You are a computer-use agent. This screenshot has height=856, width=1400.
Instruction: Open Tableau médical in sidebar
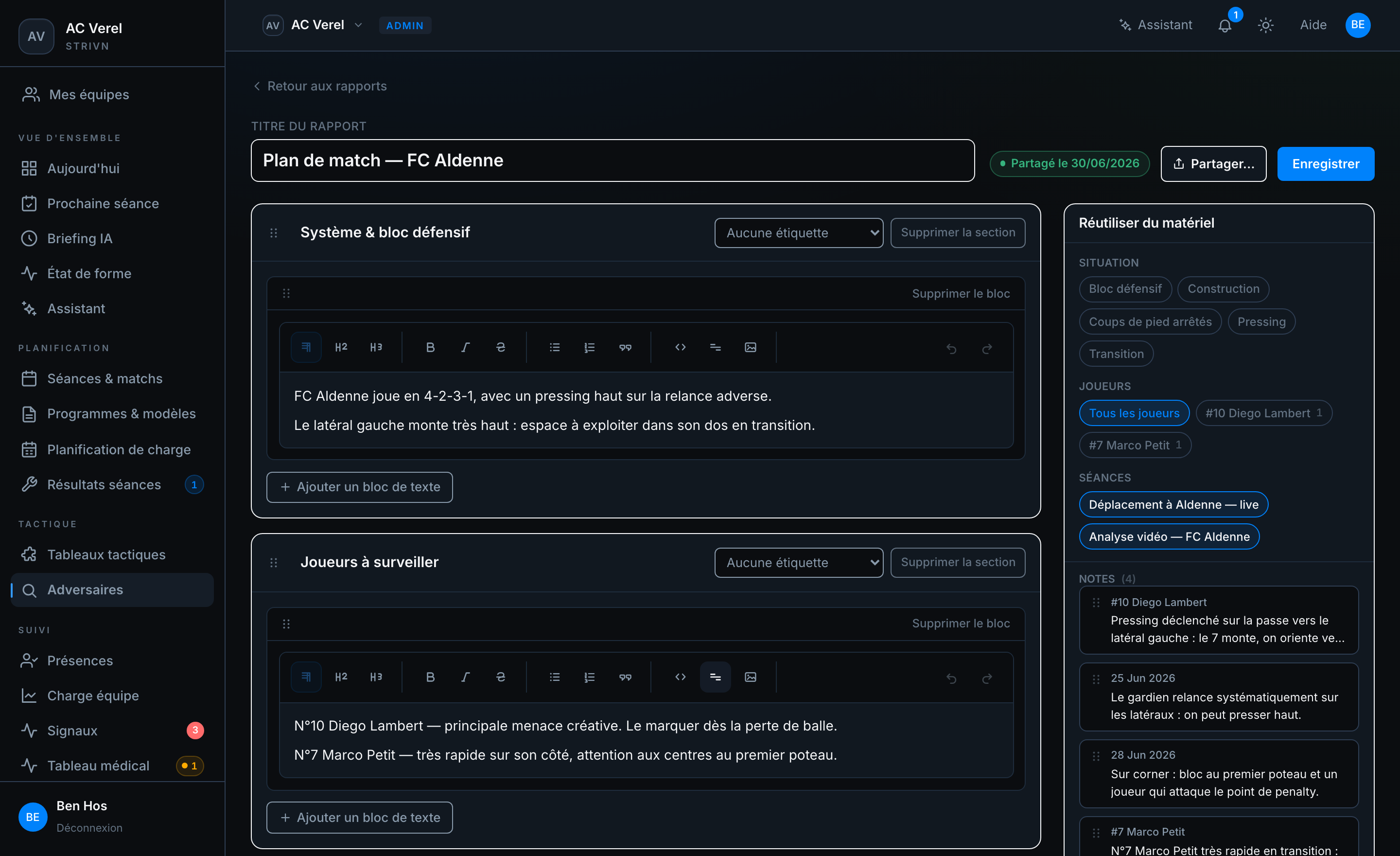(x=112, y=766)
